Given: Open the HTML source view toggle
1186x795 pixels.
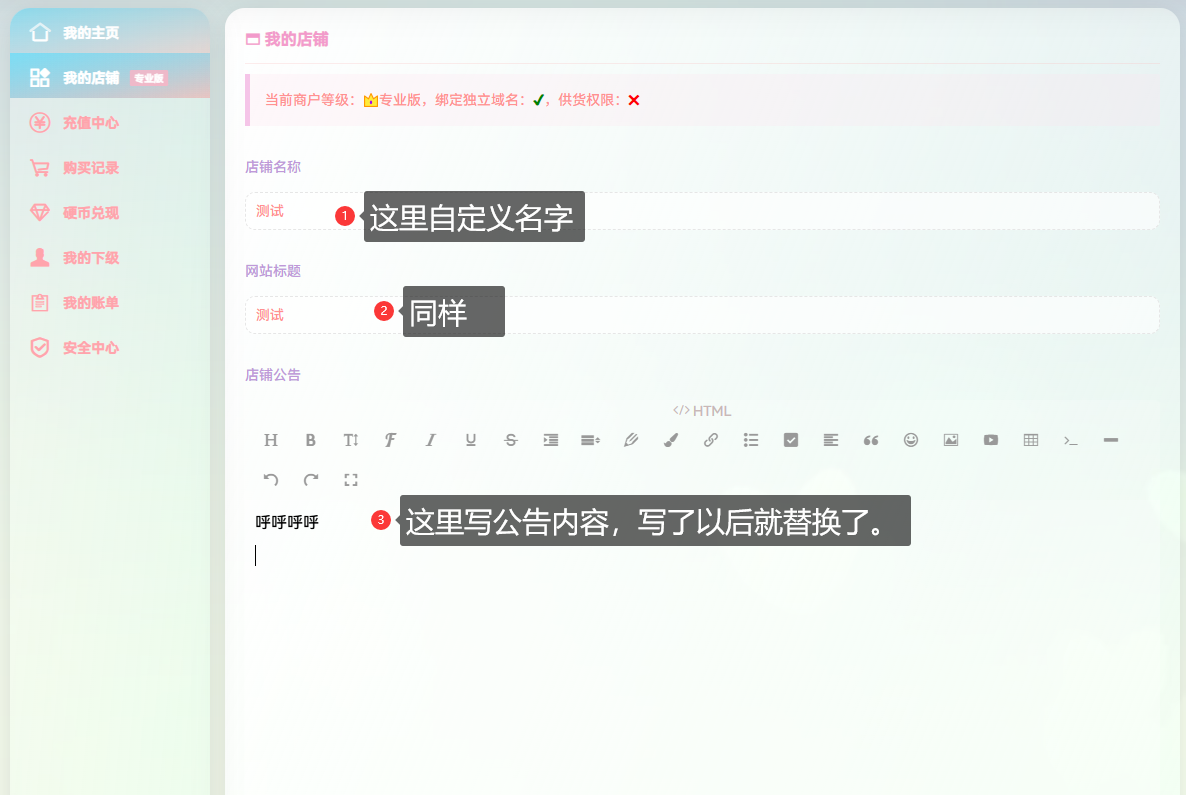Looking at the screenshot, I should click(x=703, y=410).
